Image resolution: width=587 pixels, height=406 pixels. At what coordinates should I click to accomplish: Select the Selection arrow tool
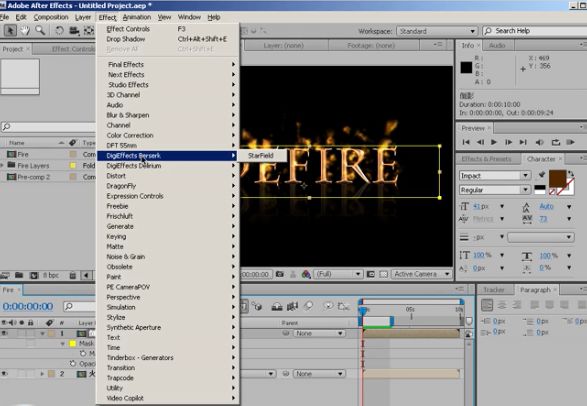[10, 31]
